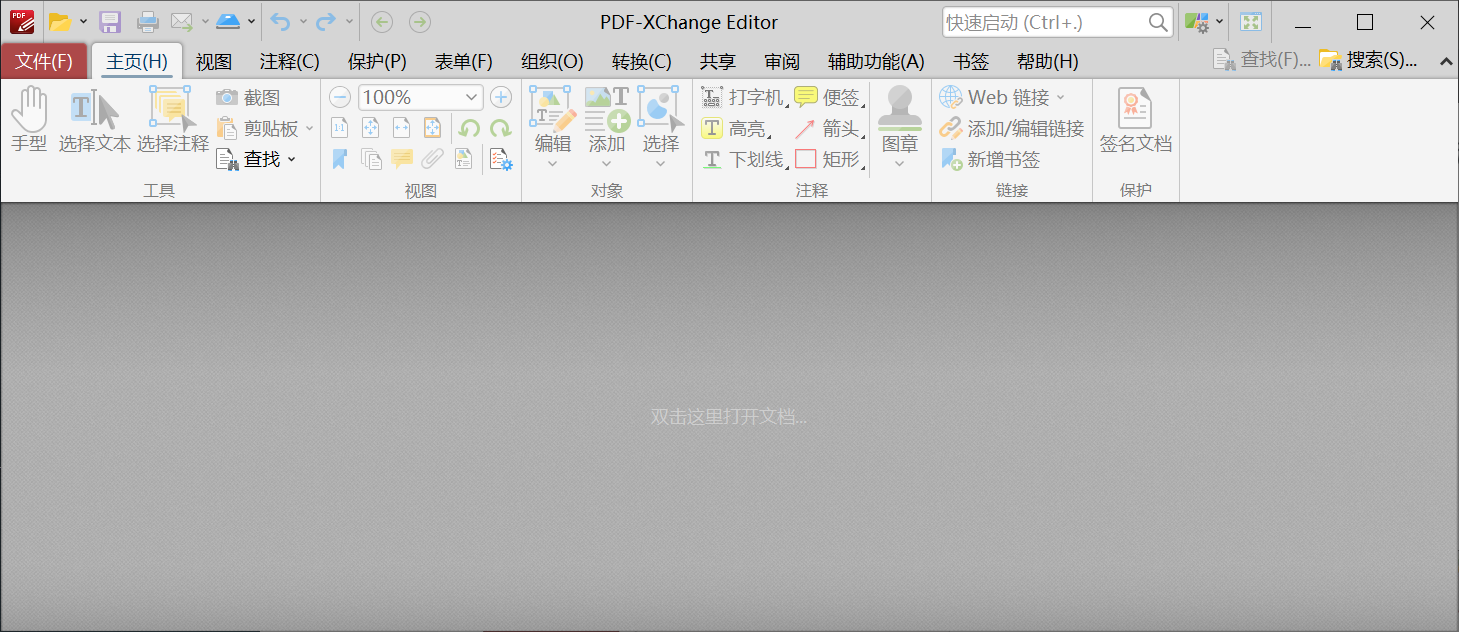The width and height of the screenshot is (1459, 632).
Task: Open the blue bookmarks pane icon
Action: click(x=340, y=159)
